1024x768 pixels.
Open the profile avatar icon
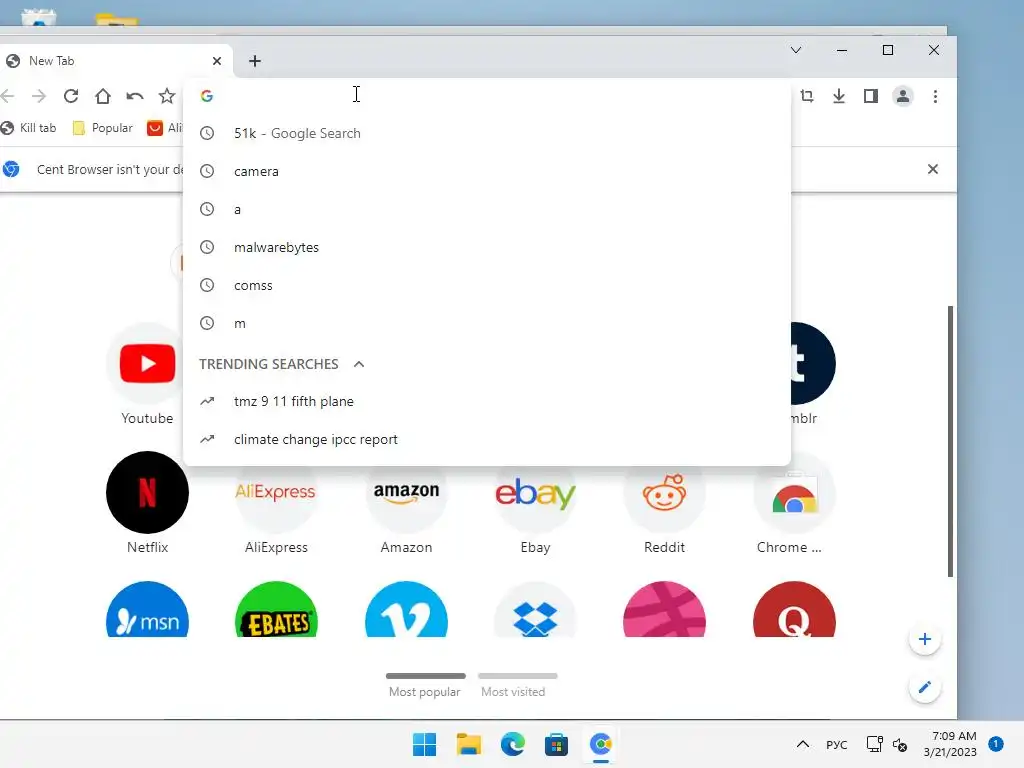pyautogui.click(x=903, y=96)
